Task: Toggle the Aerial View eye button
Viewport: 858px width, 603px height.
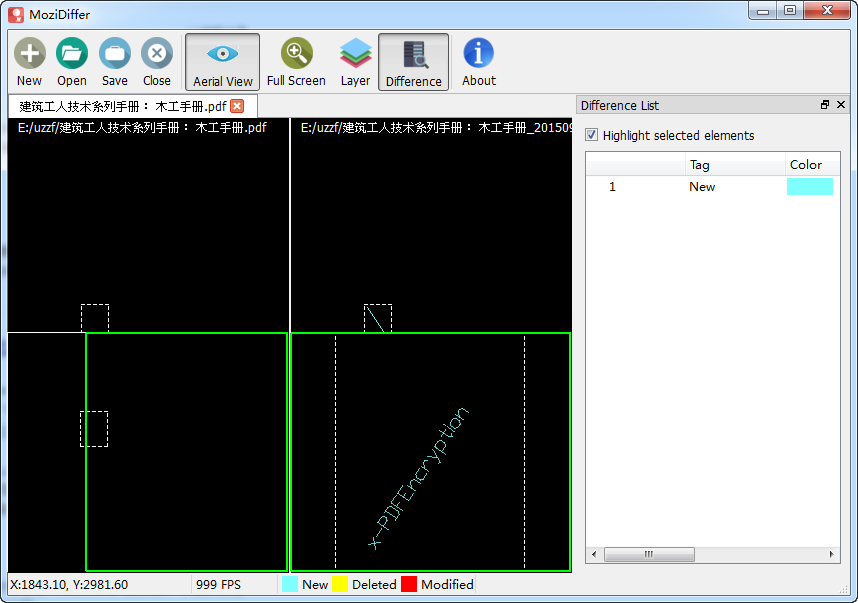Action: coord(223,62)
